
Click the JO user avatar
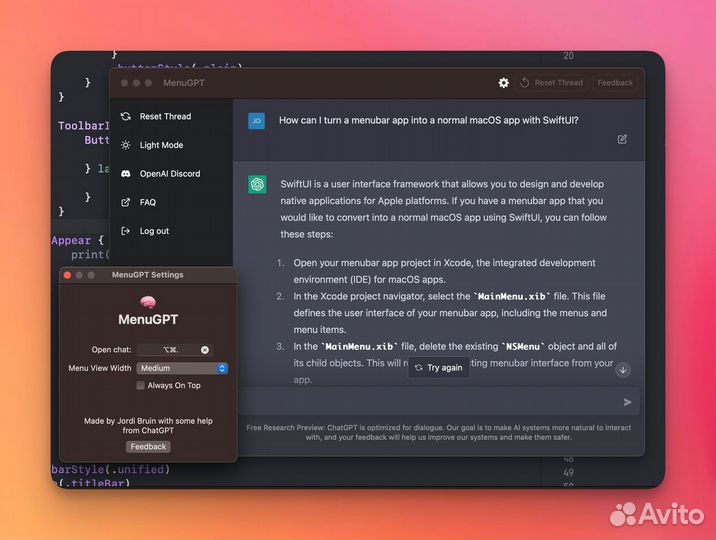pyautogui.click(x=257, y=120)
